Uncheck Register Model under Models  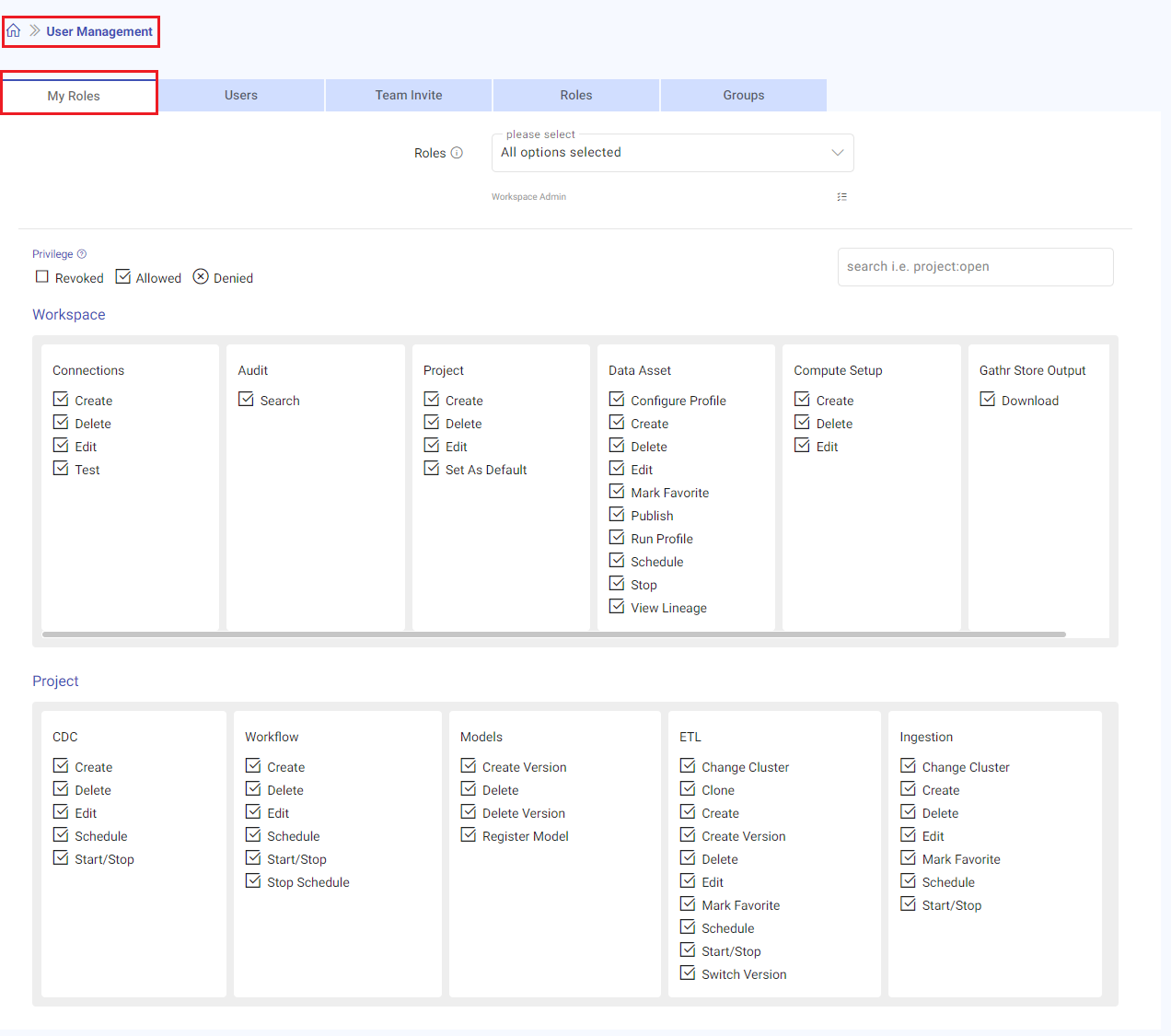(x=468, y=835)
